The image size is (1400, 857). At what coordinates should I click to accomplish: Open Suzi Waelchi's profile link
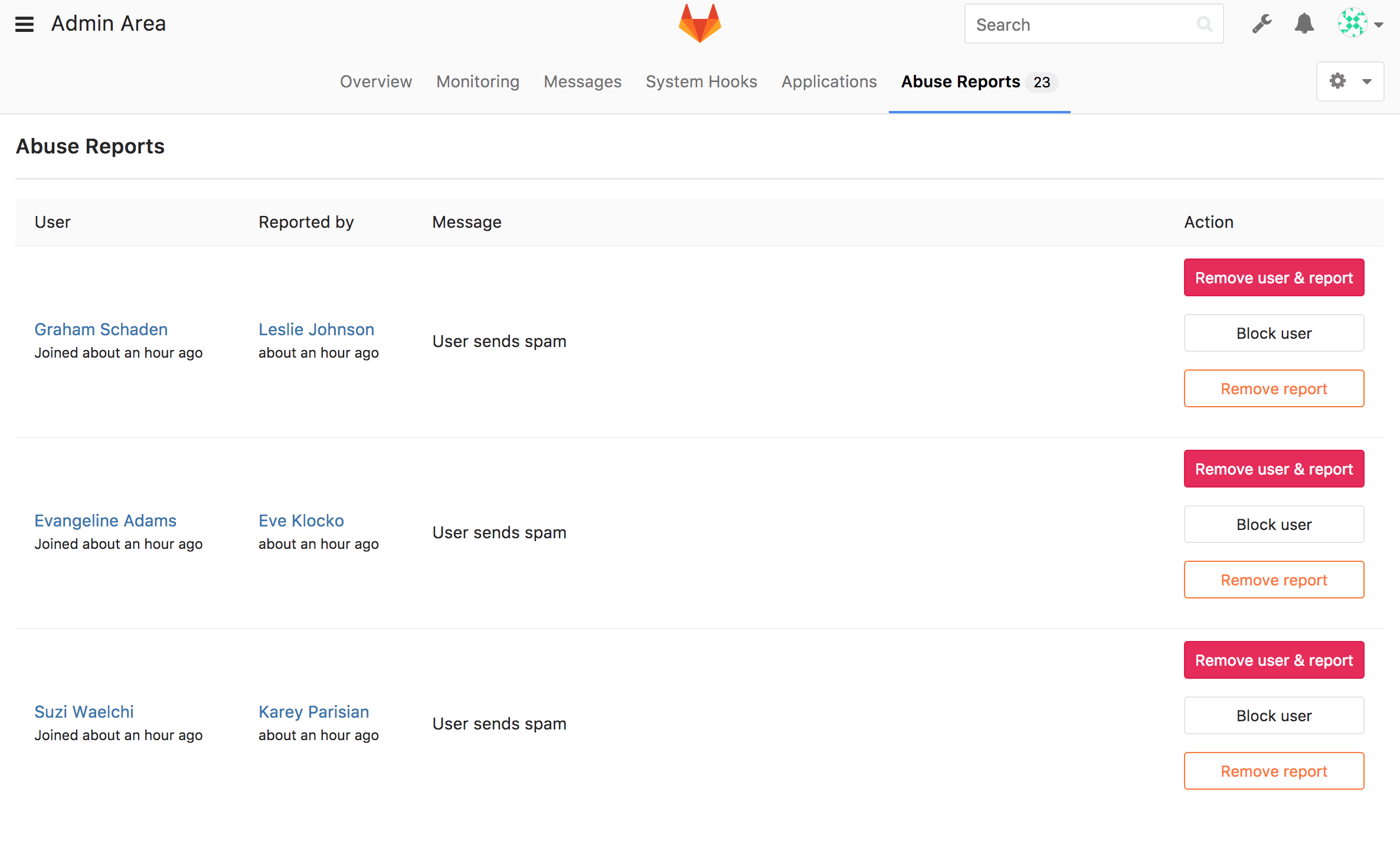84,712
